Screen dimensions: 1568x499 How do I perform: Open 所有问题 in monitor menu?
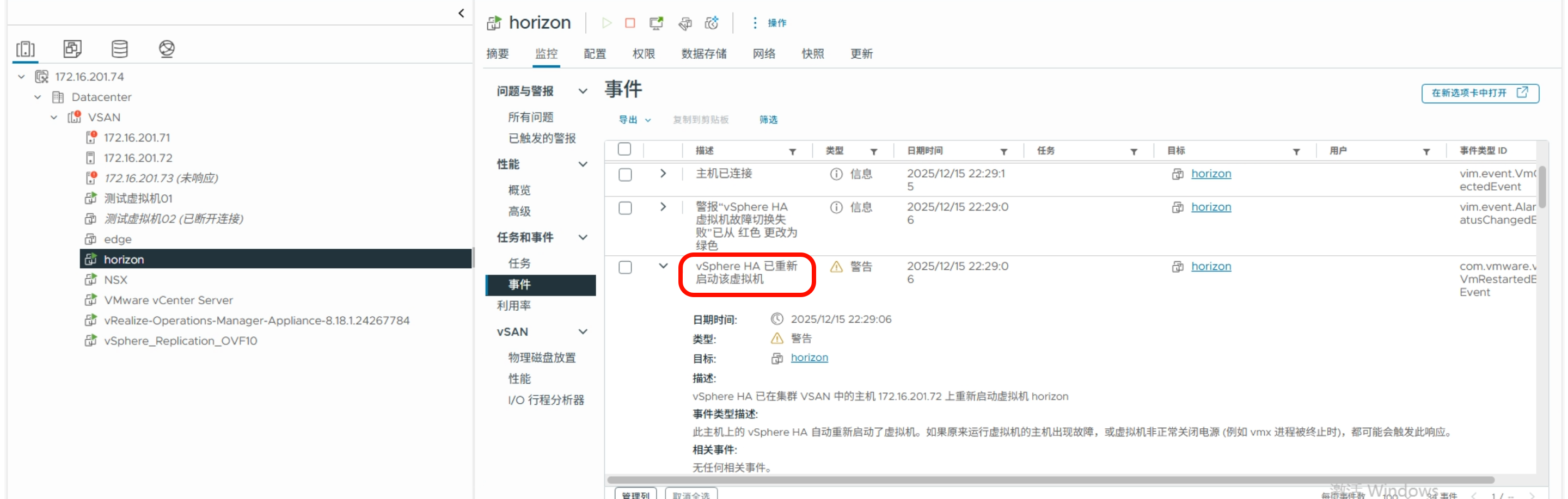tap(531, 117)
